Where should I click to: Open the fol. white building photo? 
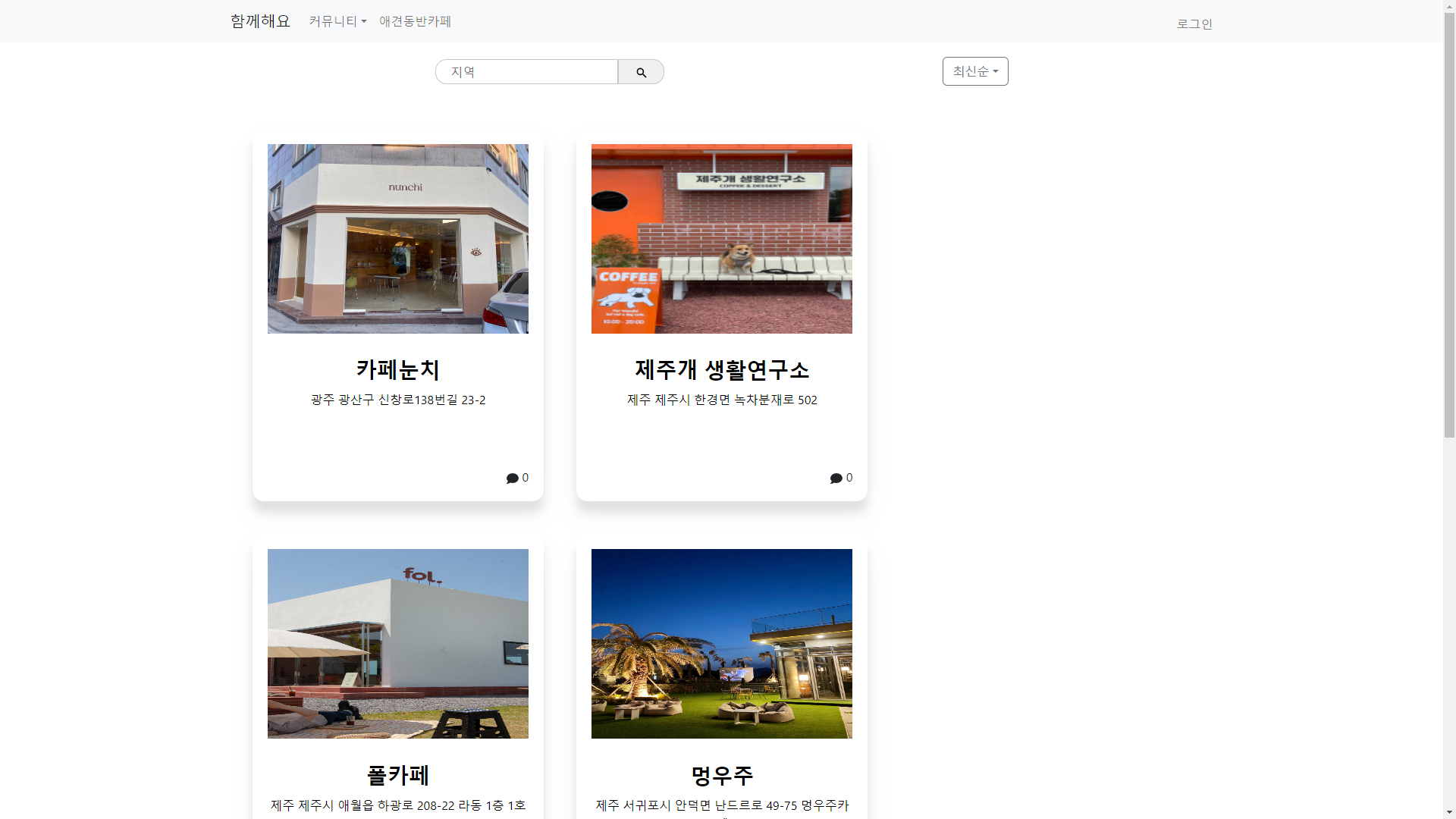398,644
